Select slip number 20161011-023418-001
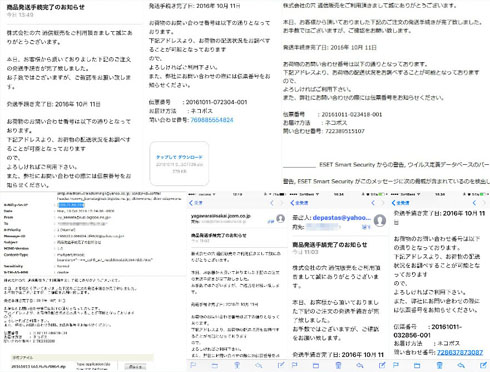490x372 pixels. (x=352, y=114)
